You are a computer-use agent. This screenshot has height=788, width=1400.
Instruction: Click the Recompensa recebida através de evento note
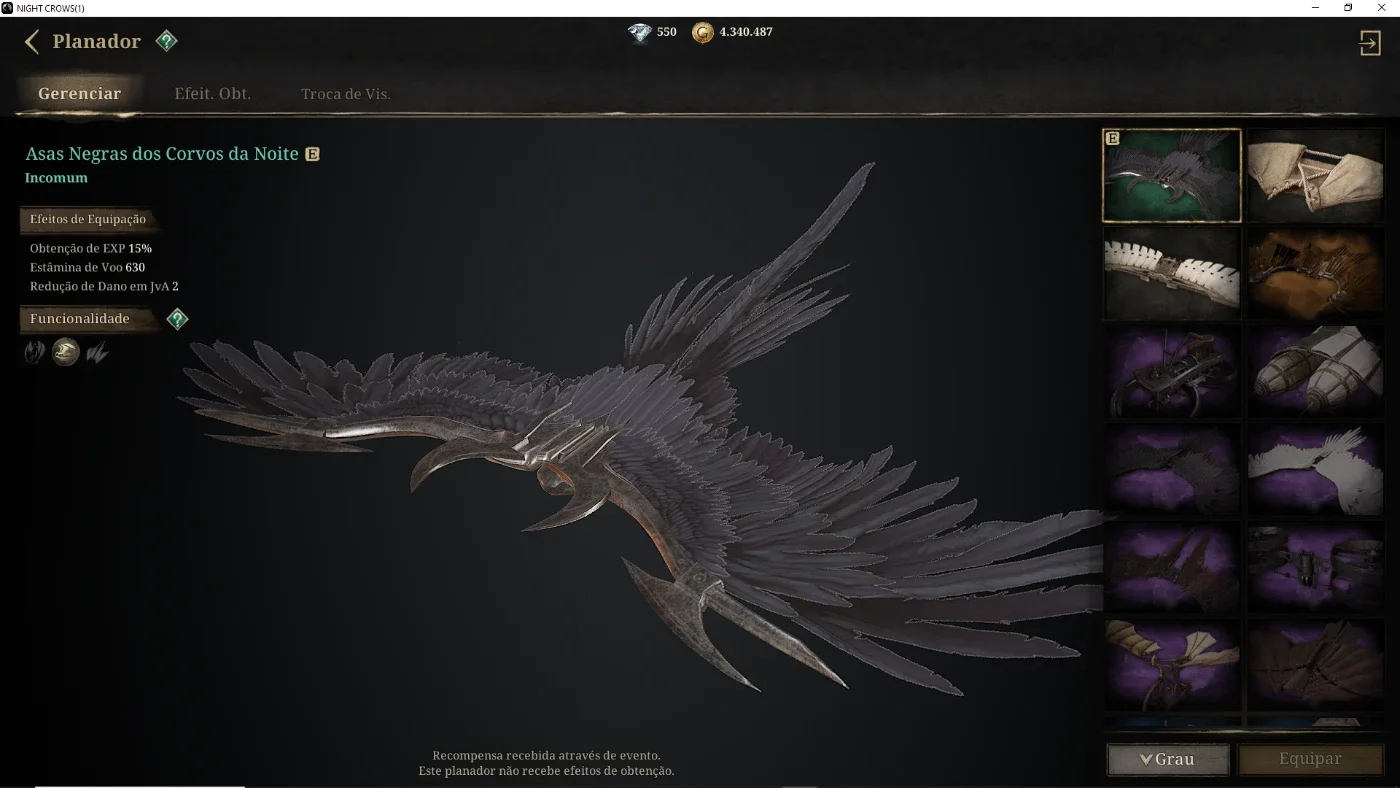pyautogui.click(x=546, y=756)
